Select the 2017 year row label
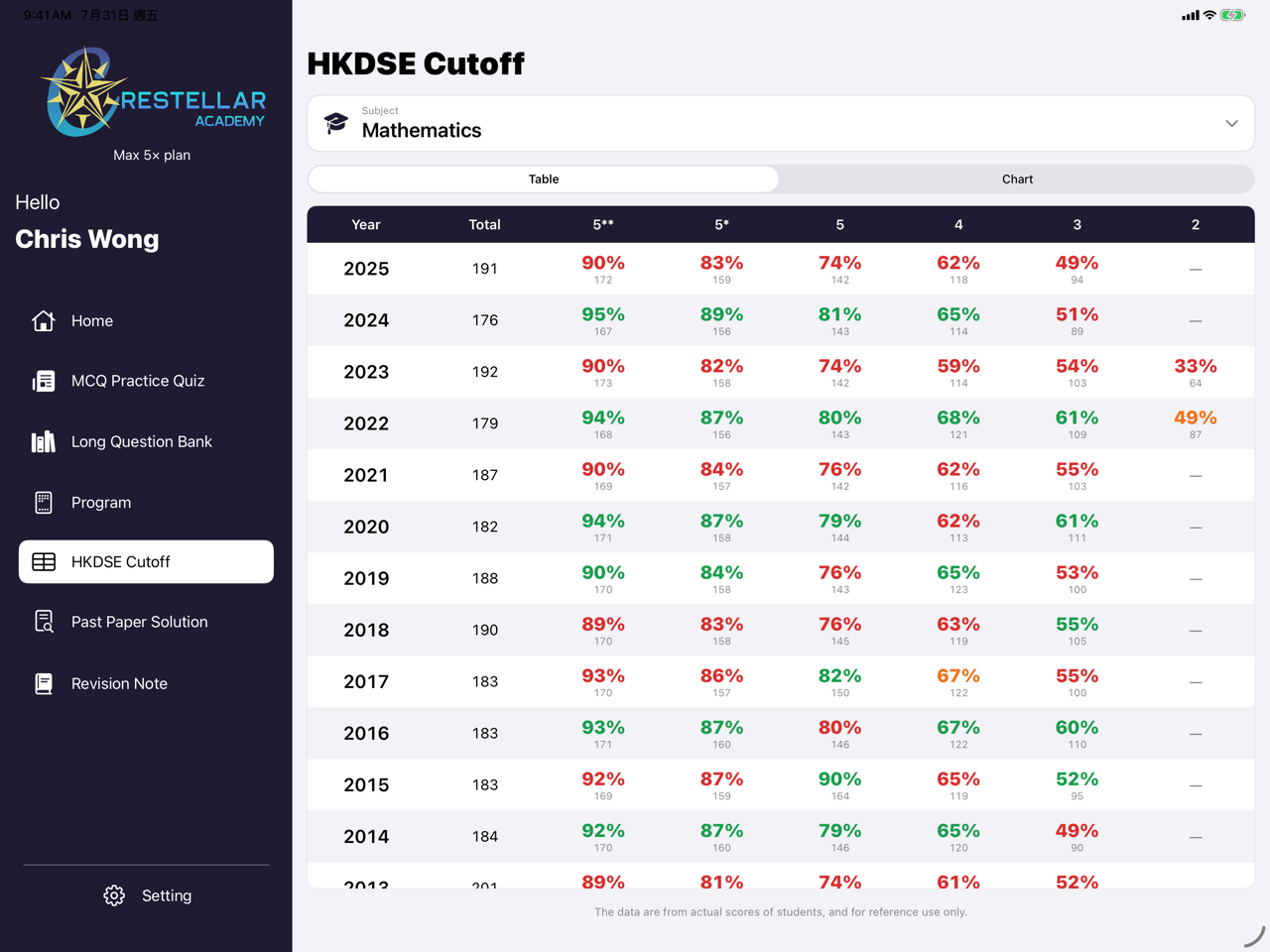Viewport: 1270px width, 952px height. (366, 681)
